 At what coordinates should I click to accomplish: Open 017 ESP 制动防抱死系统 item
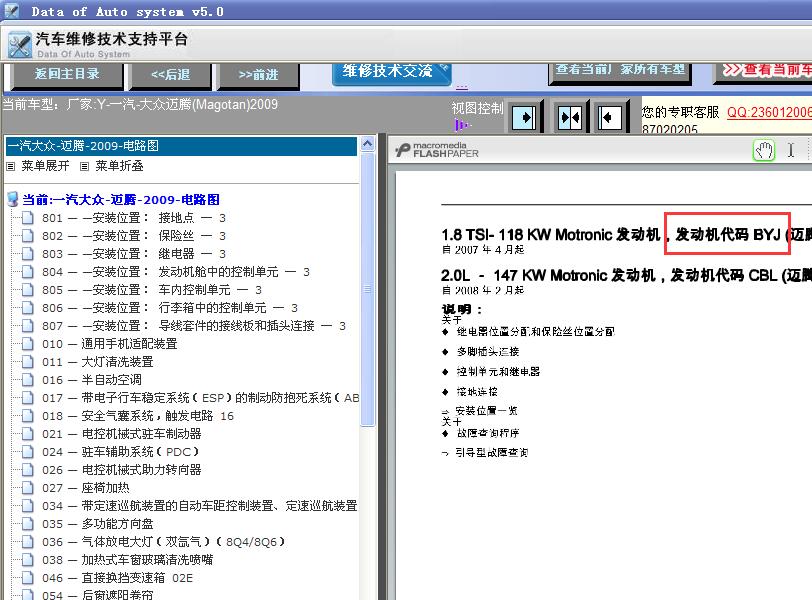point(200,398)
